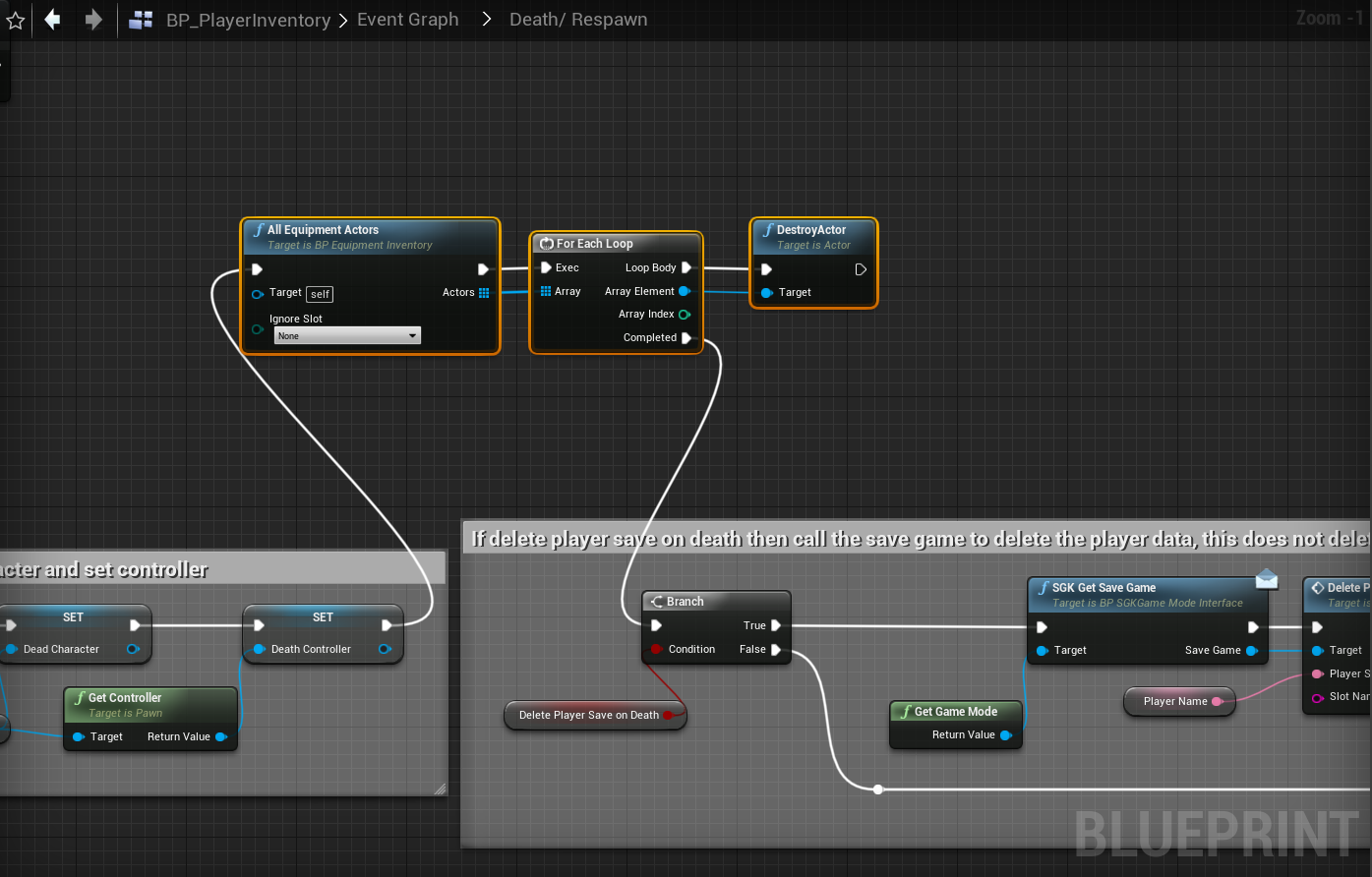Image resolution: width=1372 pixels, height=877 pixels.
Task: Click the favorite star icon in breadcrumb bar
Action: coord(16,20)
